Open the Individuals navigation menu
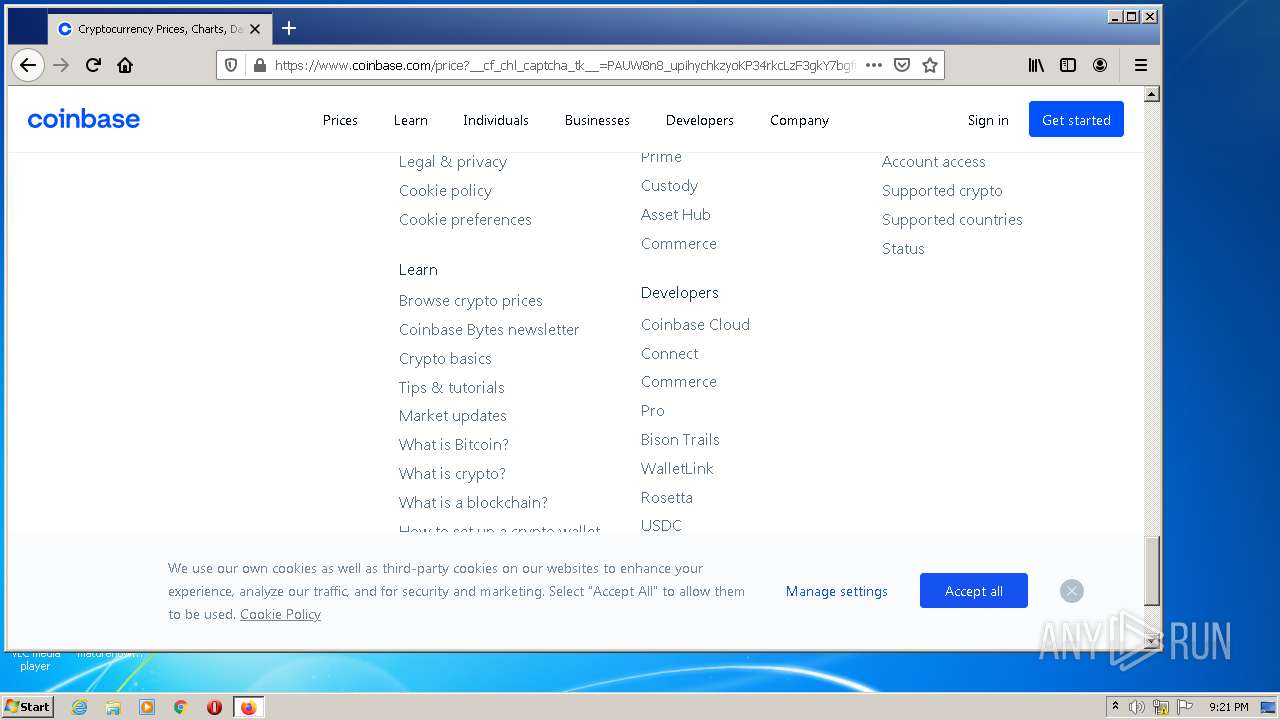 (x=496, y=120)
